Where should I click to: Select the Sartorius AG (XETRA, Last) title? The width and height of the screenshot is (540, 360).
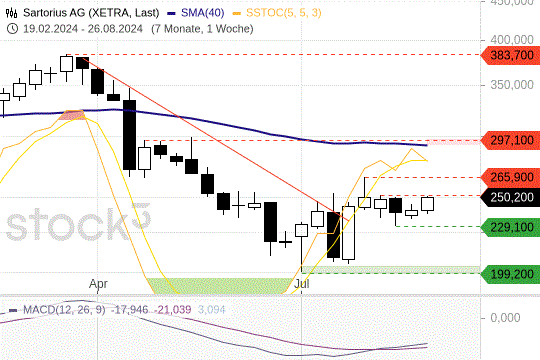pyautogui.click(x=91, y=13)
